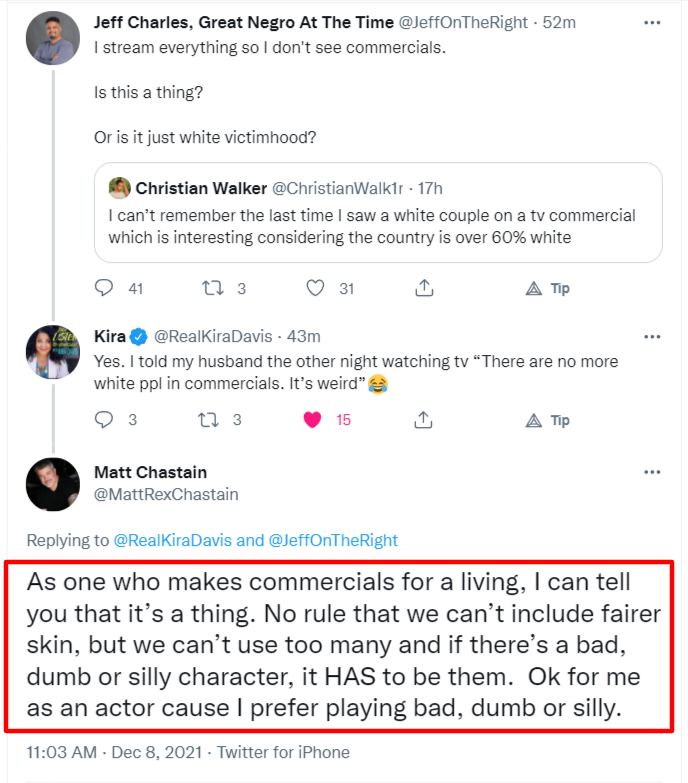Image resolution: width=688 pixels, height=783 pixels.
Task: Open the @RealKiraDavis mention link
Action: [x=173, y=540]
